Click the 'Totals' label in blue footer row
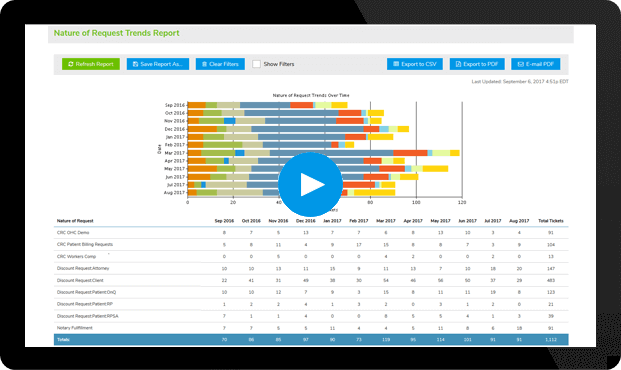This screenshot has width=621, height=370. (63, 340)
